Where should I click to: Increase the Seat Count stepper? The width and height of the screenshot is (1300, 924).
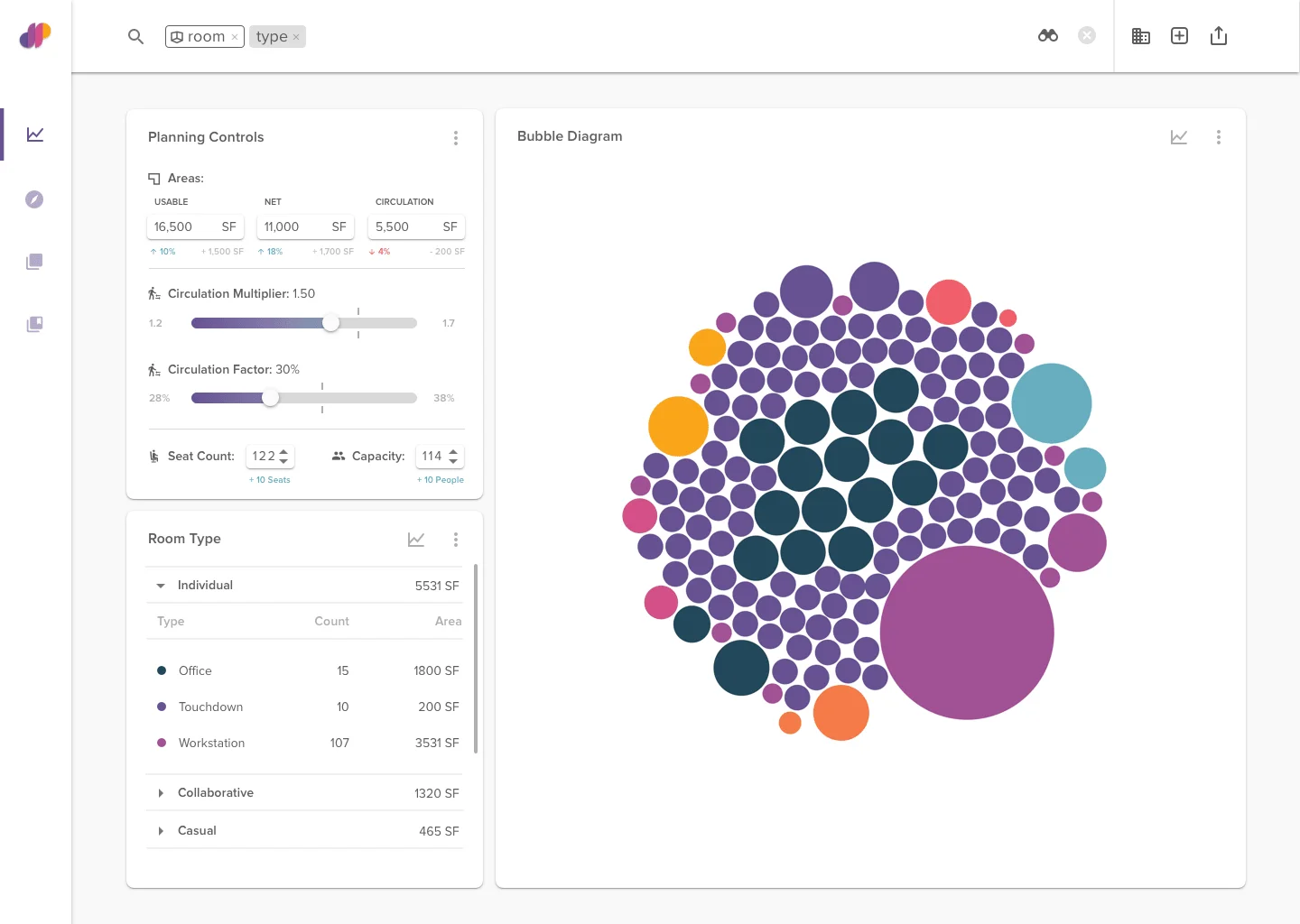pyautogui.click(x=283, y=451)
